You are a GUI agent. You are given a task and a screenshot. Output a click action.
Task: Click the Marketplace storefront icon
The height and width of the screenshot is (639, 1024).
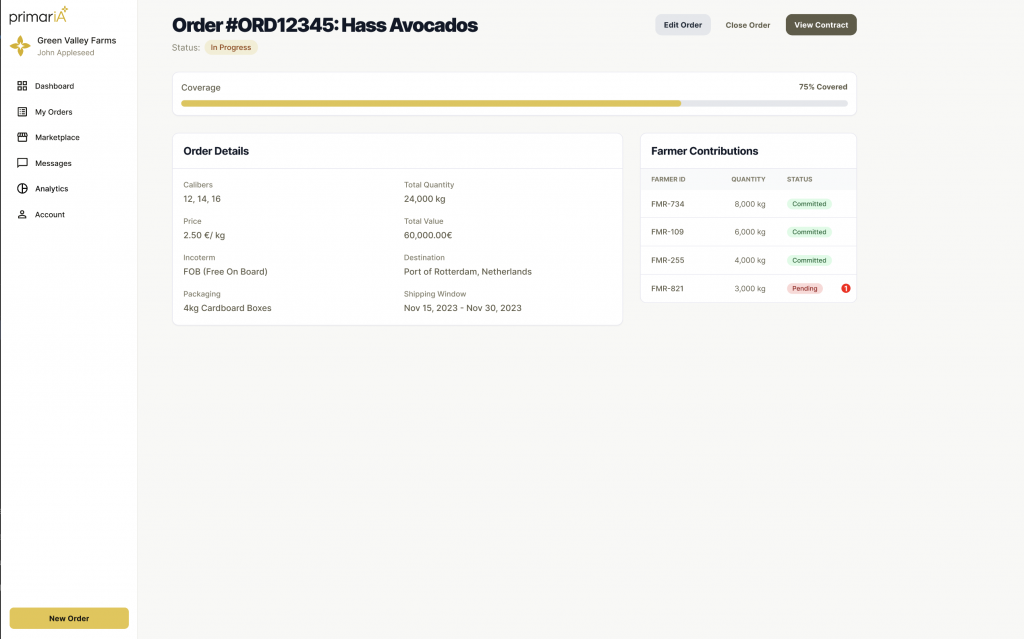(x=22, y=137)
